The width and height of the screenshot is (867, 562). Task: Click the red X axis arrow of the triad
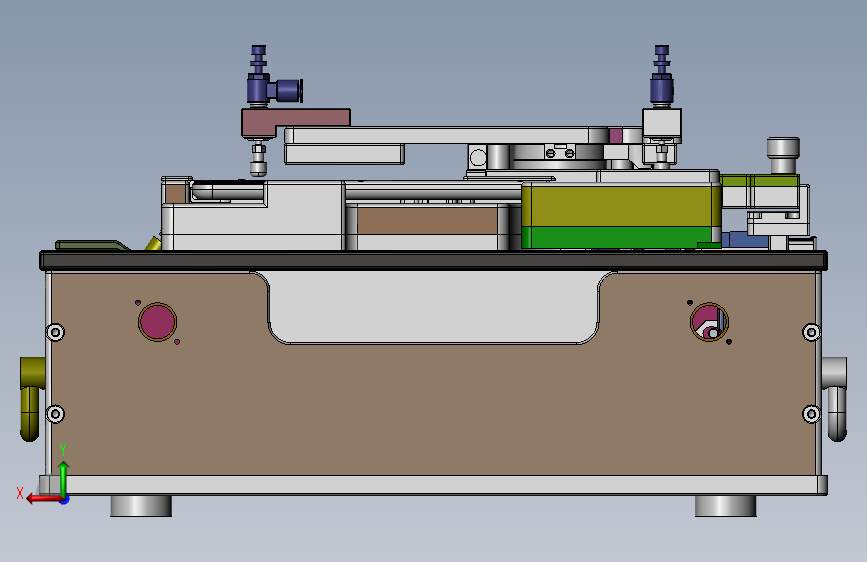(x=44, y=498)
